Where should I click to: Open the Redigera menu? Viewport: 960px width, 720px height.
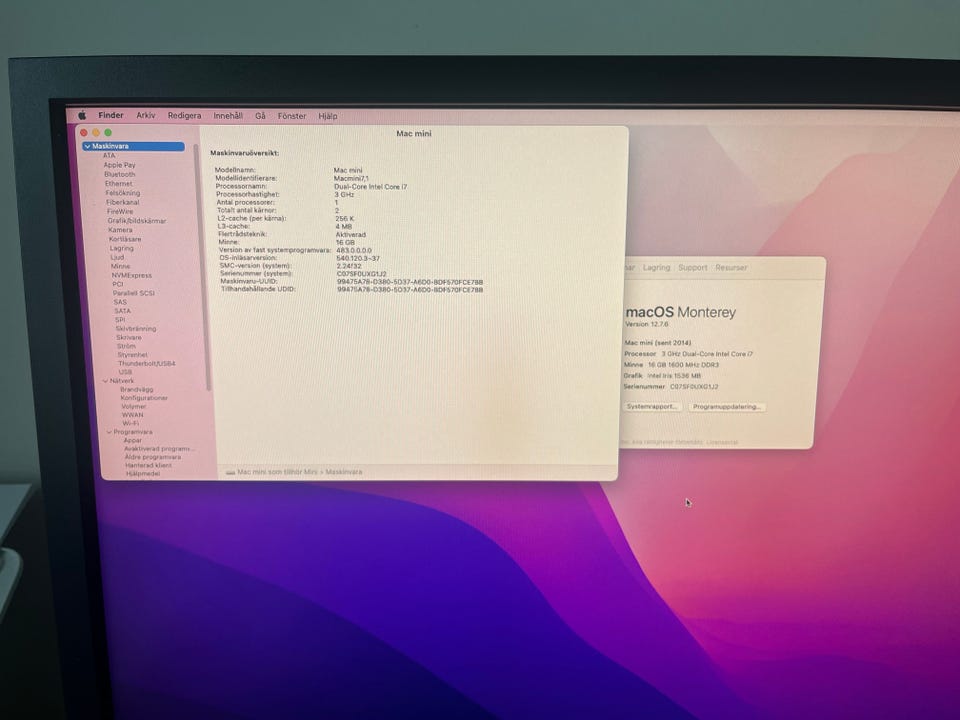pos(184,116)
